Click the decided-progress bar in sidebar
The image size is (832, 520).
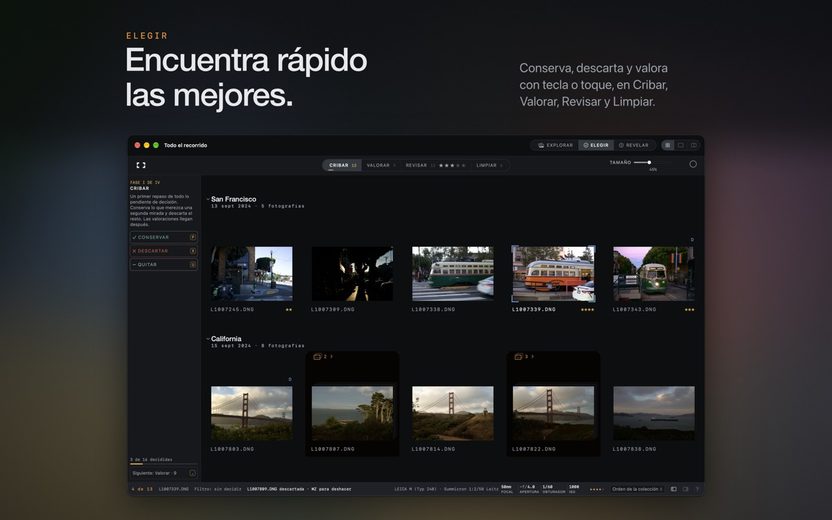[x=163, y=464]
